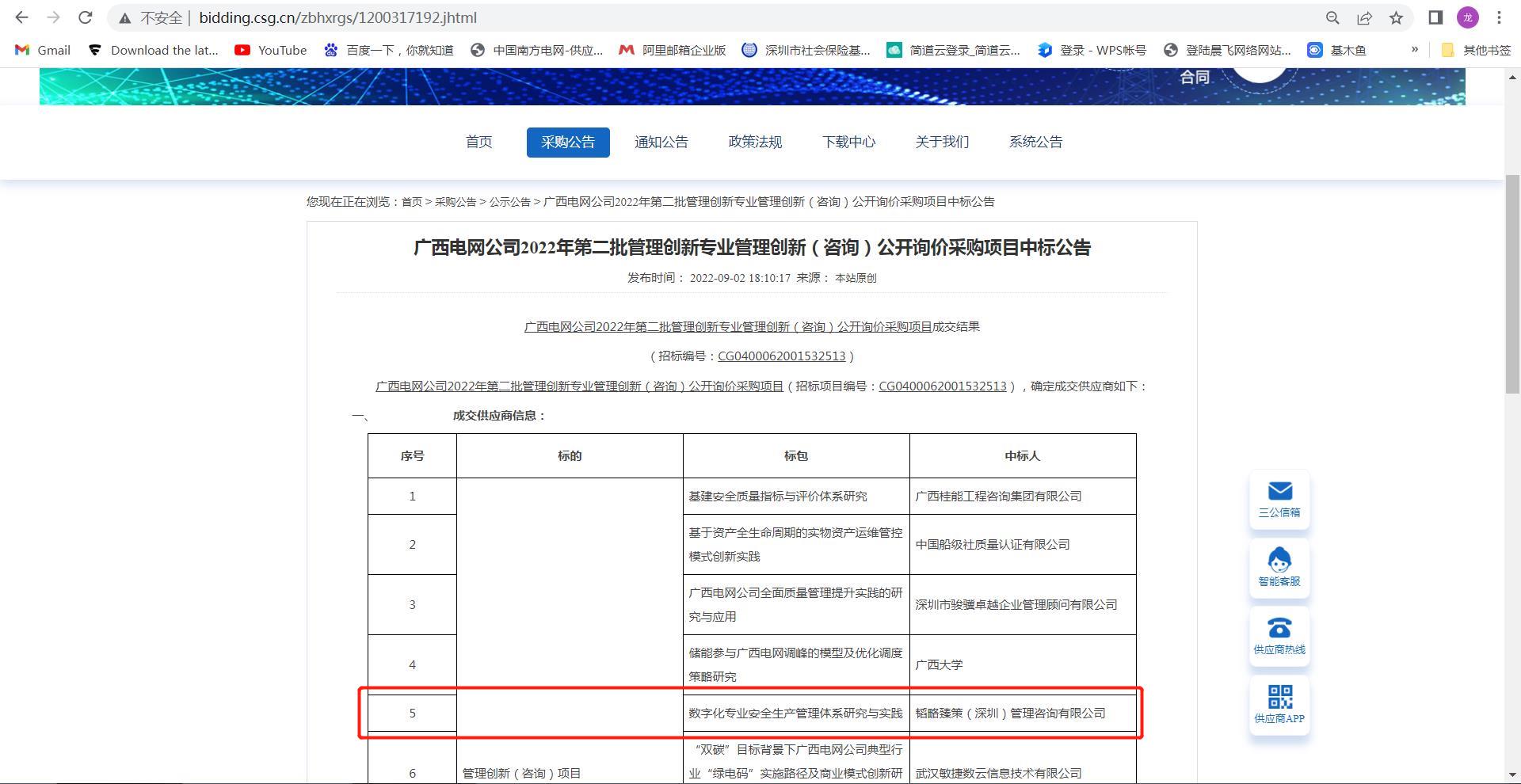Image resolution: width=1521 pixels, height=784 pixels.
Task: Open the 通知公告 navigation tab
Action: tap(661, 142)
